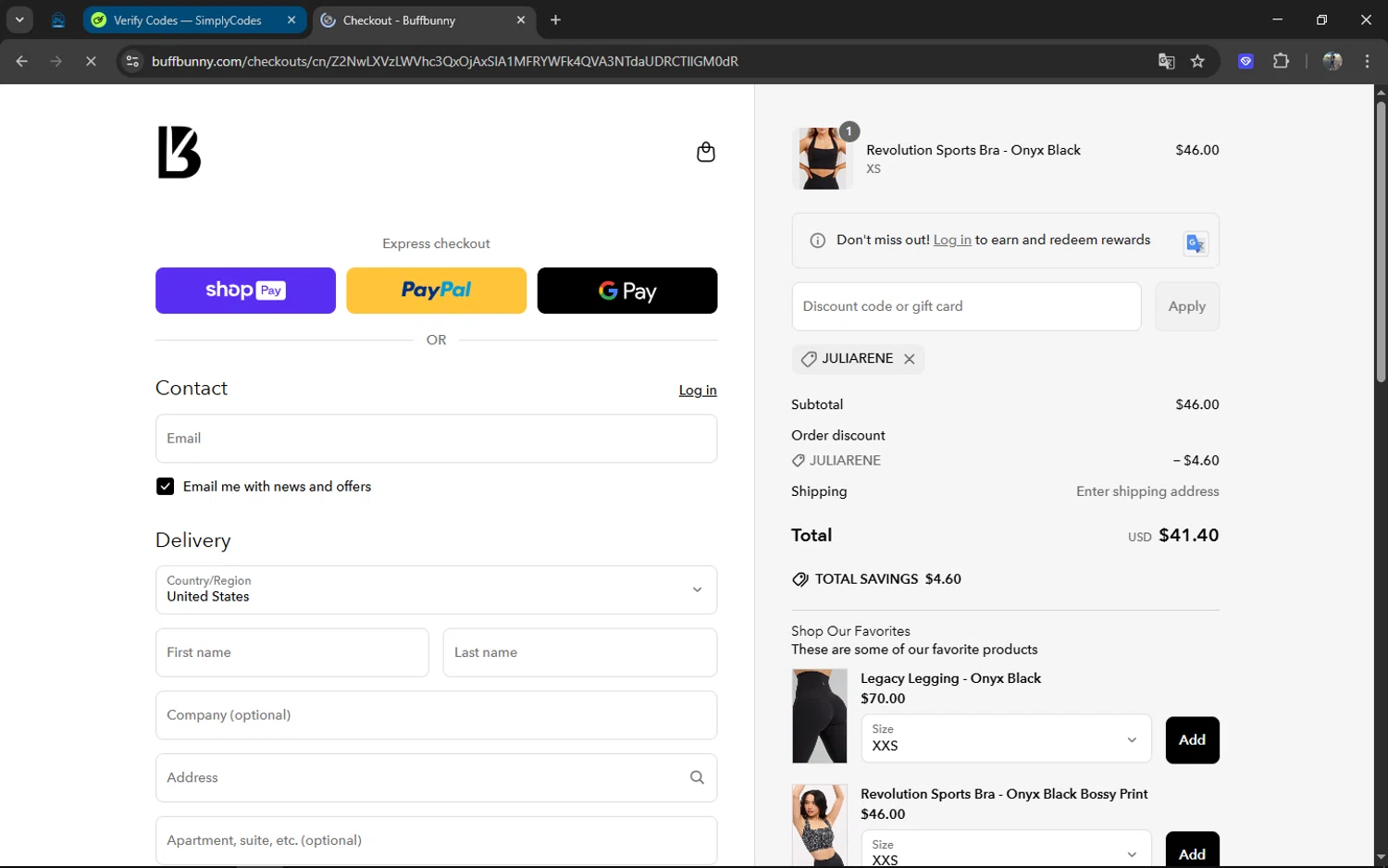Open the shopping bag cart icon
The image size is (1388, 868).
click(705, 152)
